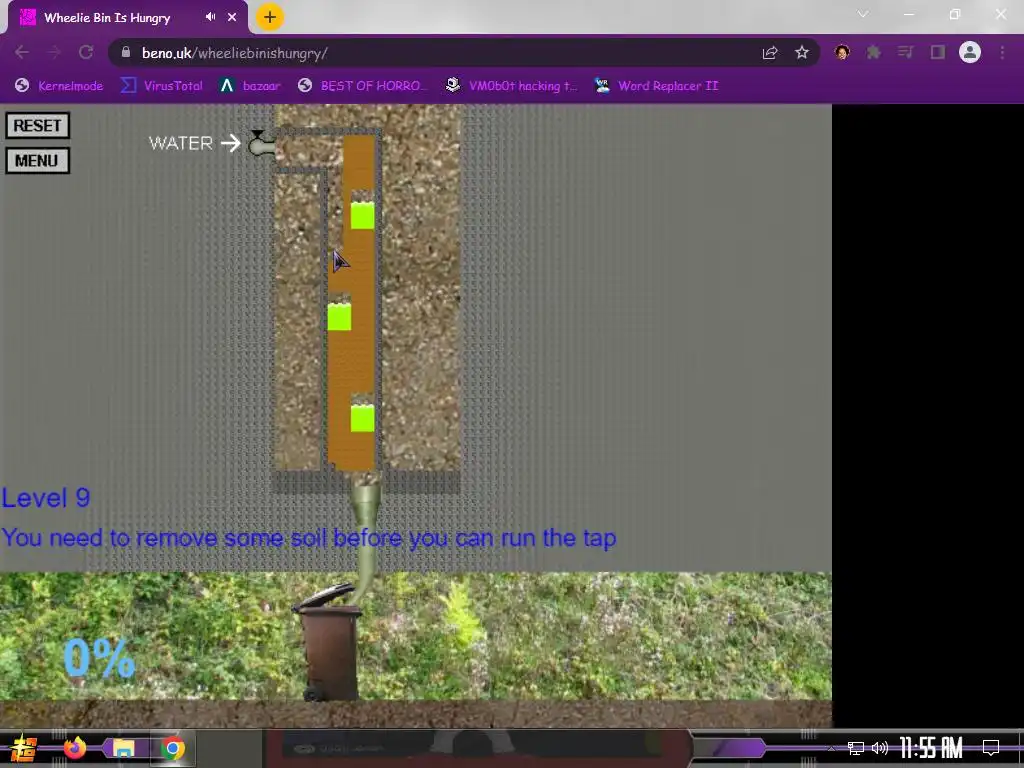Launch Firefox from the taskbar

pos(75,748)
